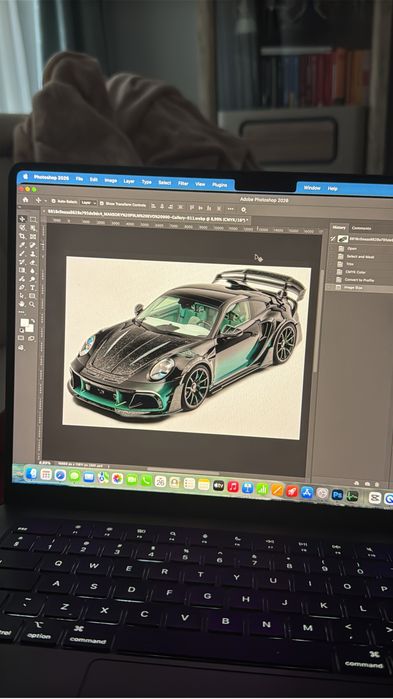Open the Filter menu
393x699 pixels.
pos(183,183)
